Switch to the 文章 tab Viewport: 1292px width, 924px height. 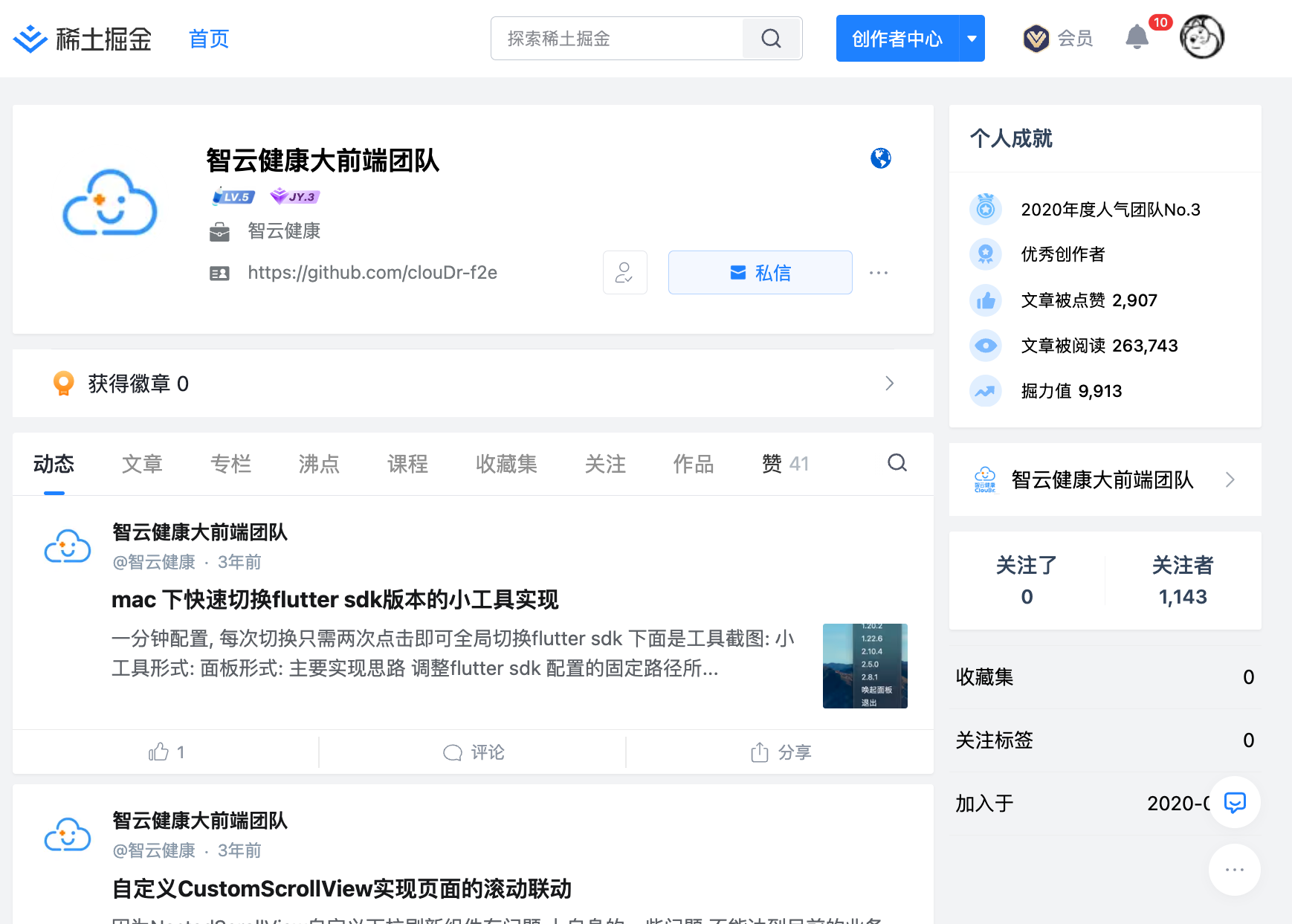pyautogui.click(x=142, y=463)
